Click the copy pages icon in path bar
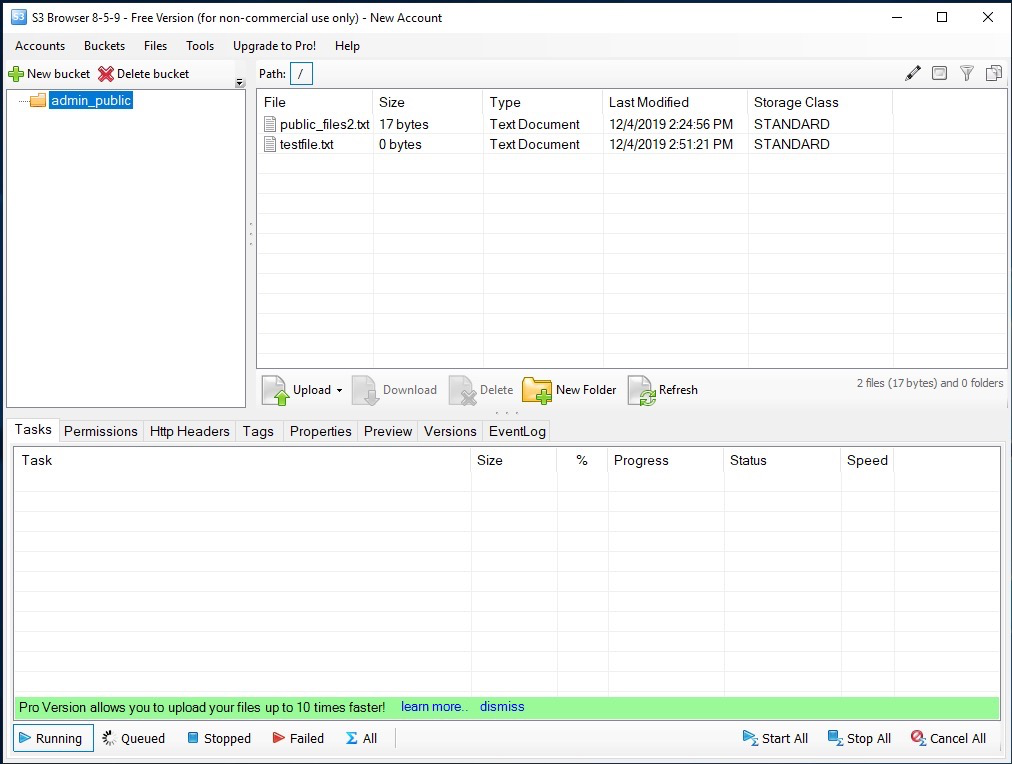Screen dimensions: 1012x764 [x=994, y=74]
